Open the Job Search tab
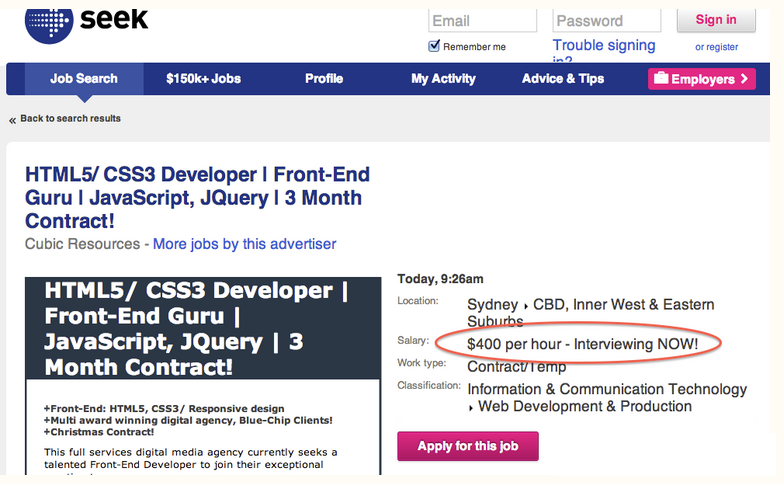The width and height of the screenshot is (784, 484). coord(84,79)
